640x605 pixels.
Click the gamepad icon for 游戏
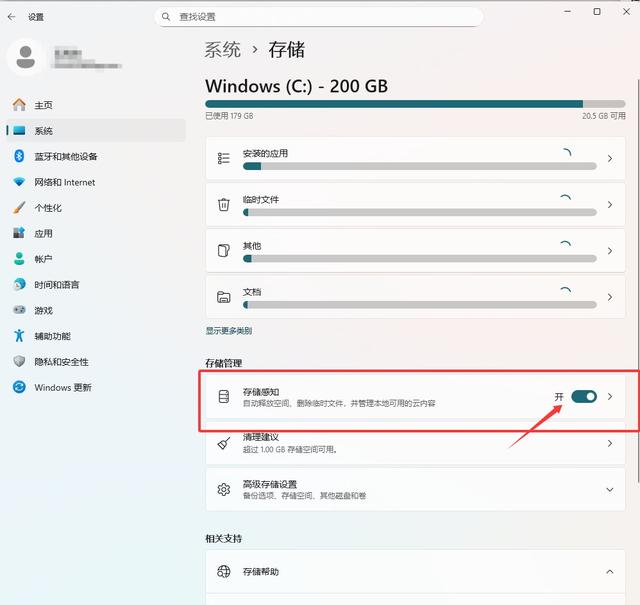[19, 310]
